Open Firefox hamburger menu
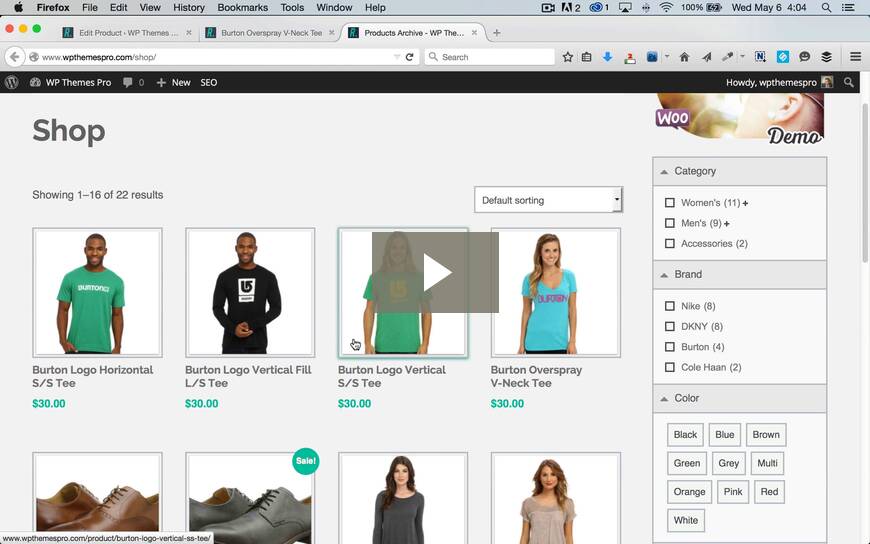 tap(856, 57)
